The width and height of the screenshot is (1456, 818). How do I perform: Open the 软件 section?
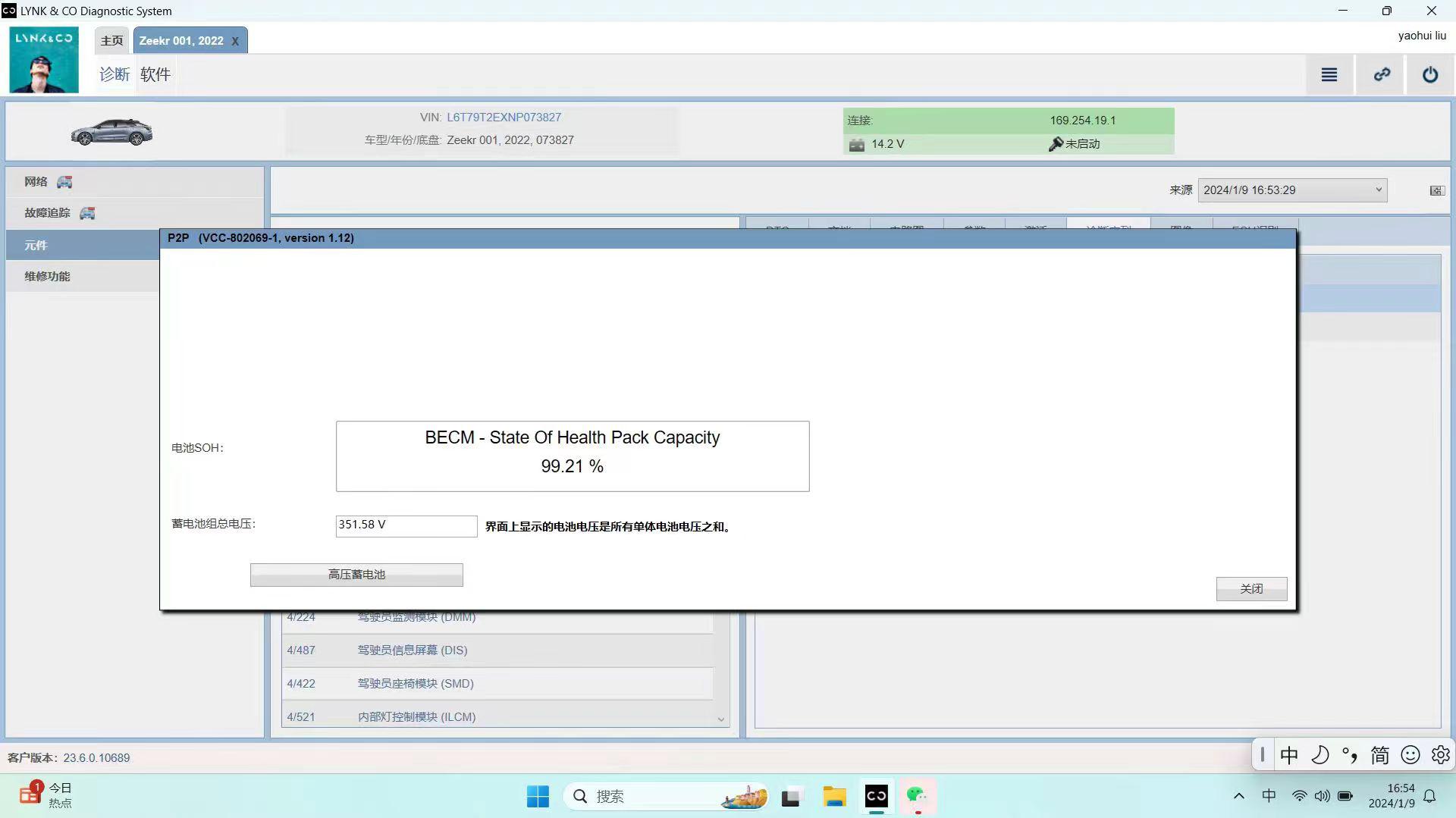(155, 74)
